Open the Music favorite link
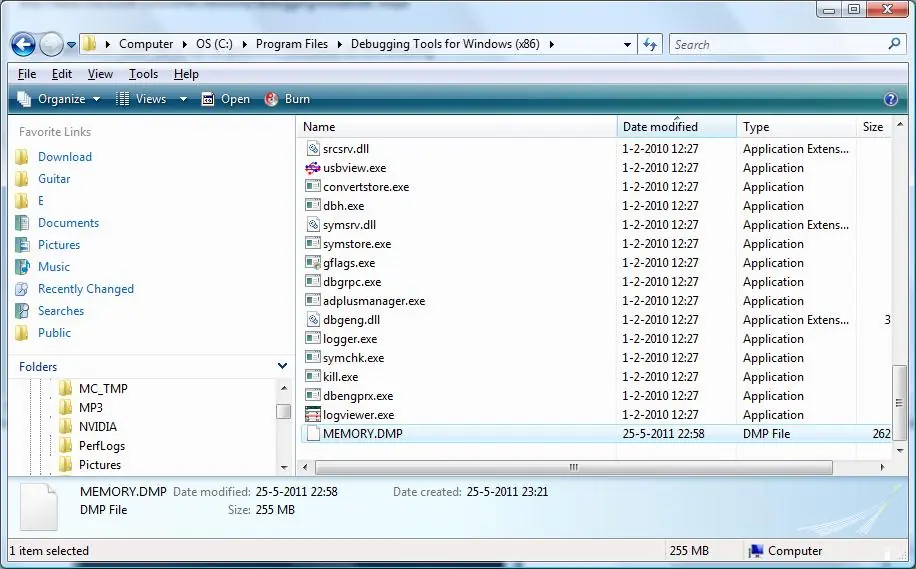This screenshot has width=916, height=569. coord(54,267)
